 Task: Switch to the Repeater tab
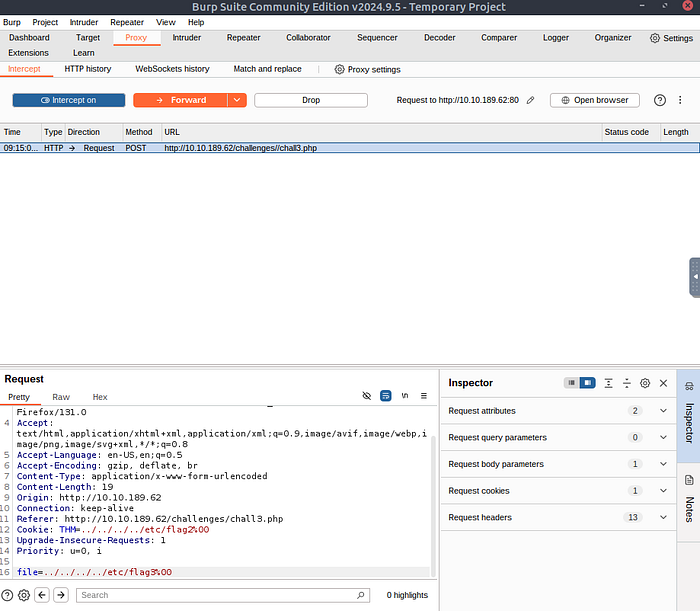click(243, 38)
